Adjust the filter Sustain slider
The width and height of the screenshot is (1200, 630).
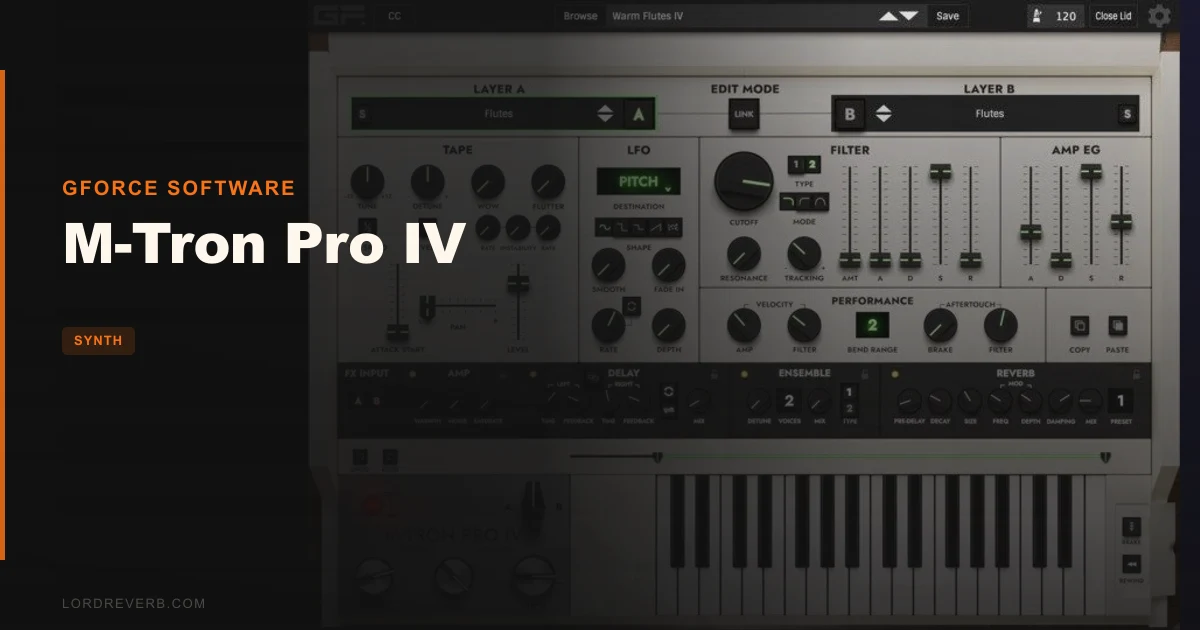939,173
